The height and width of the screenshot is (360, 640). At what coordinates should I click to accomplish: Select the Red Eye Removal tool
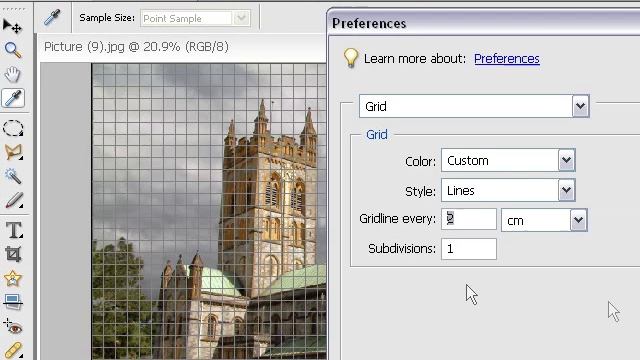click(x=13, y=327)
